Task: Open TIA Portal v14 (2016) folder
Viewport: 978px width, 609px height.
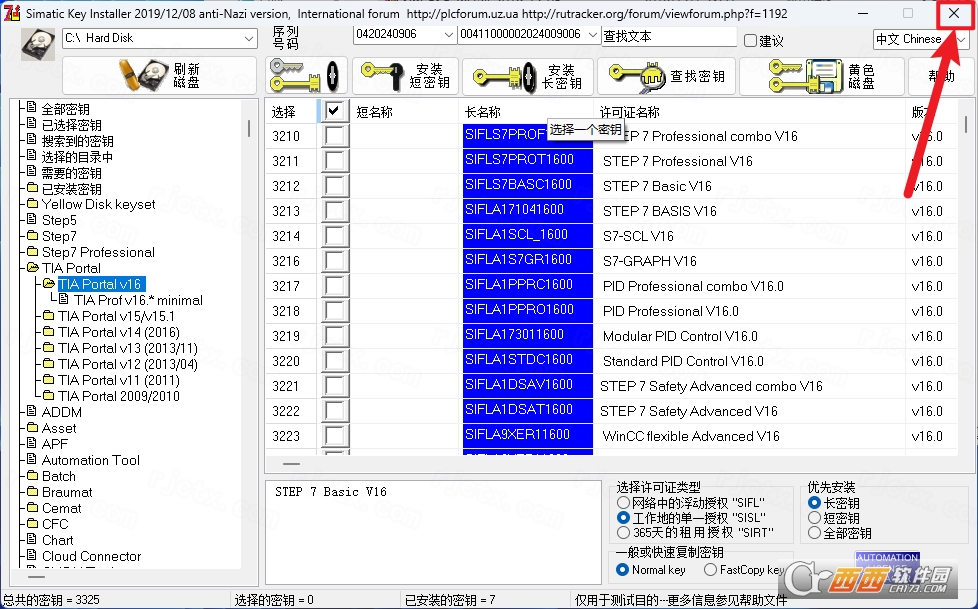Action: 119,332
